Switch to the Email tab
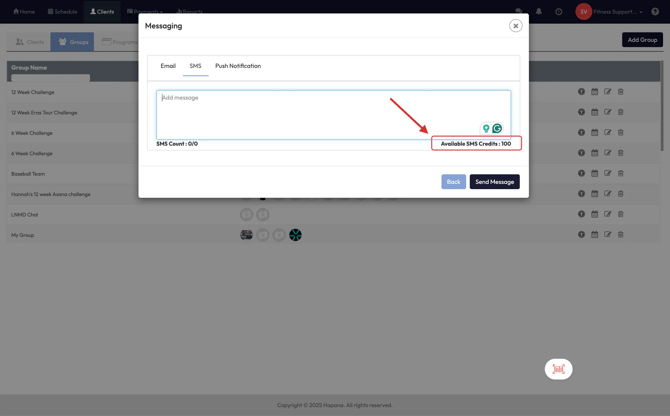Screen dimensions: 670x416 pos(168,66)
